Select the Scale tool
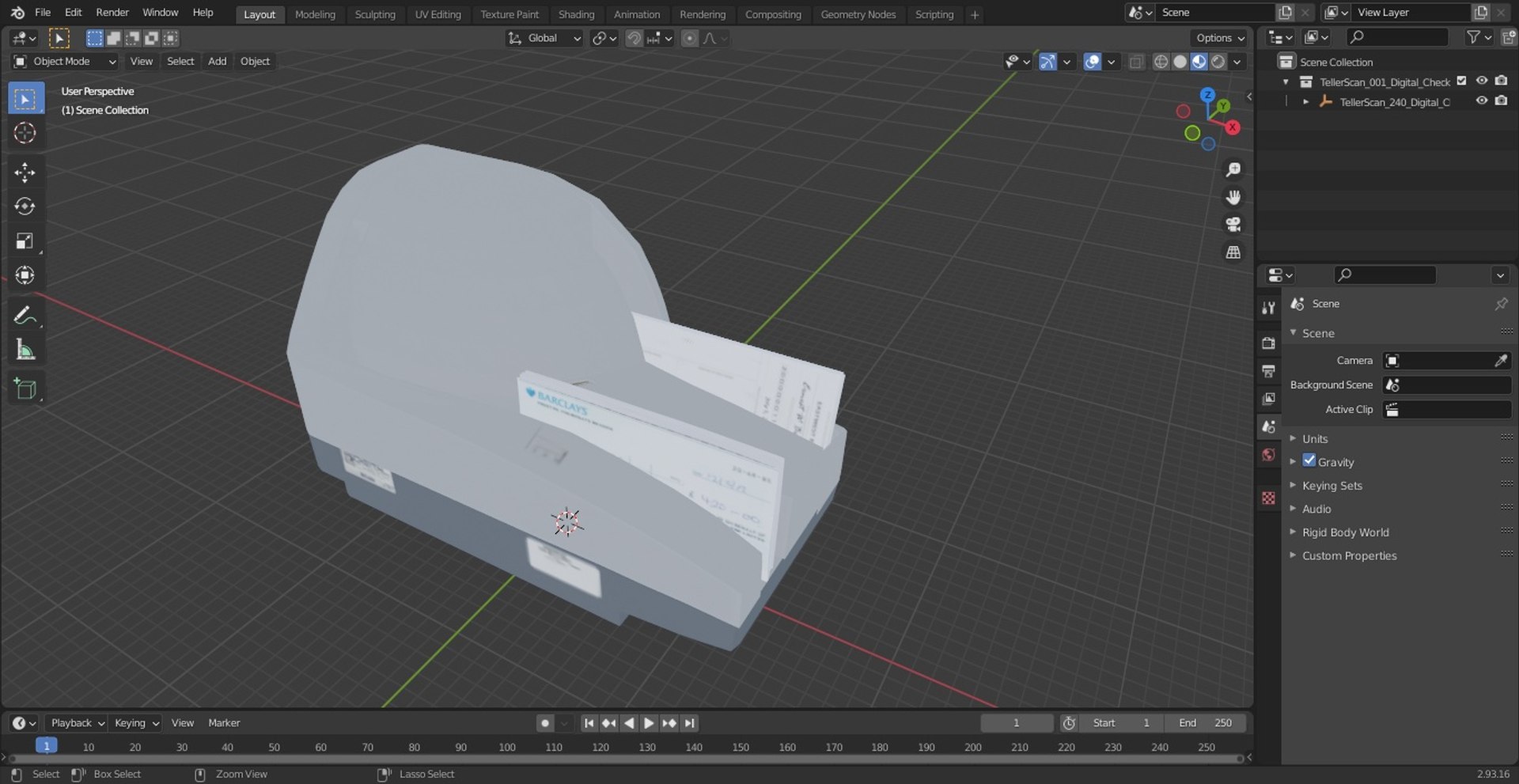1519x784 pixels. coord(25,241)
